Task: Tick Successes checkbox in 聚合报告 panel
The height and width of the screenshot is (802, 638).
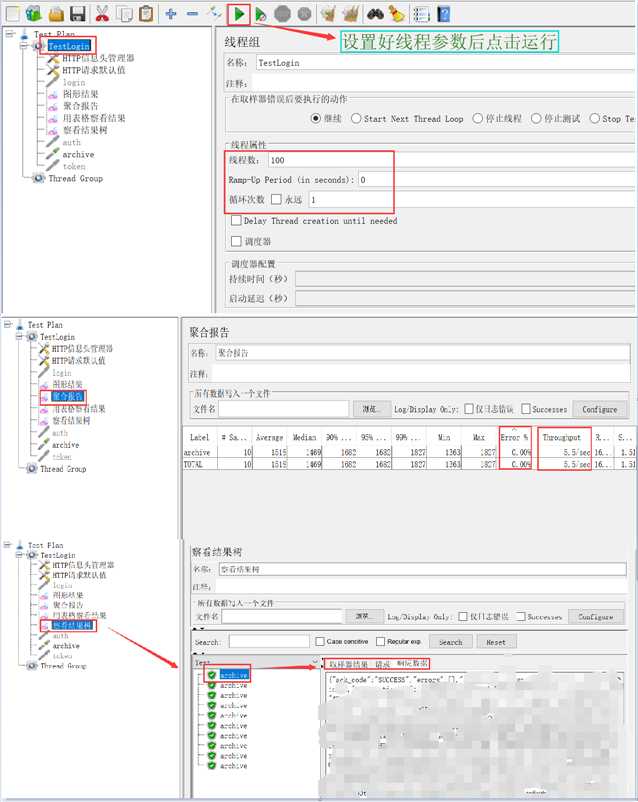Action: tap(525, 409)
